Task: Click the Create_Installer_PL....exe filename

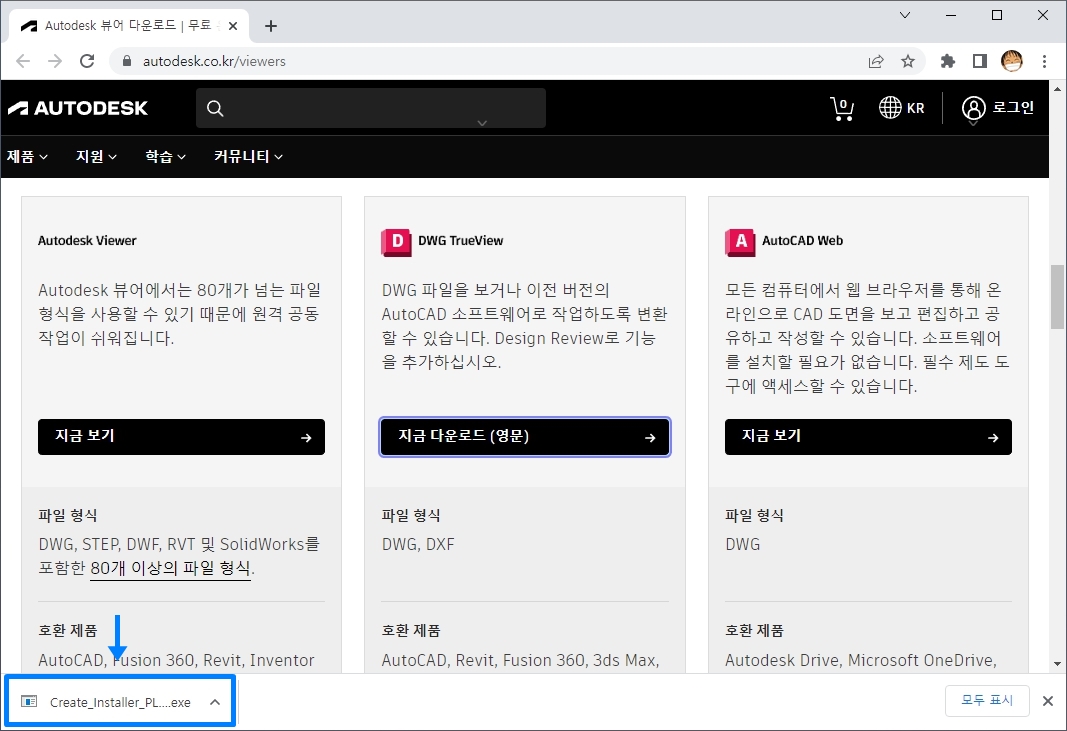Action: pos(120,702)
